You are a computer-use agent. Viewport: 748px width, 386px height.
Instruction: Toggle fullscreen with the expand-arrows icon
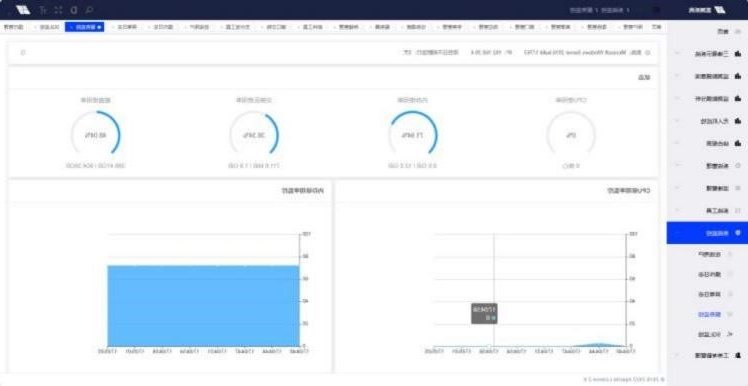58,10
